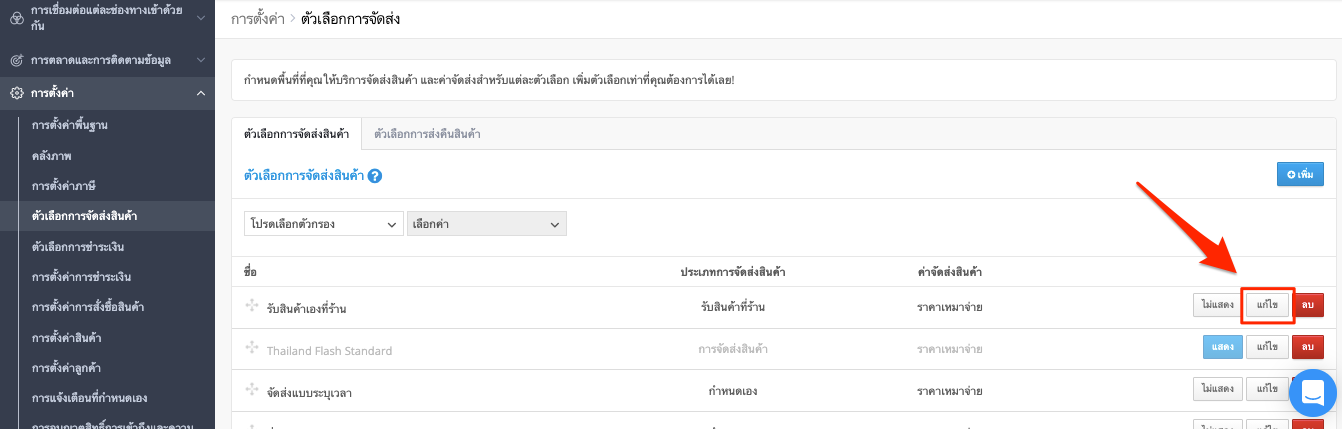Expand การตลาดและการติดตามข้อมูล section
Image resolution: width=1342 pixels, height=429 pixels.
point(201,60)
